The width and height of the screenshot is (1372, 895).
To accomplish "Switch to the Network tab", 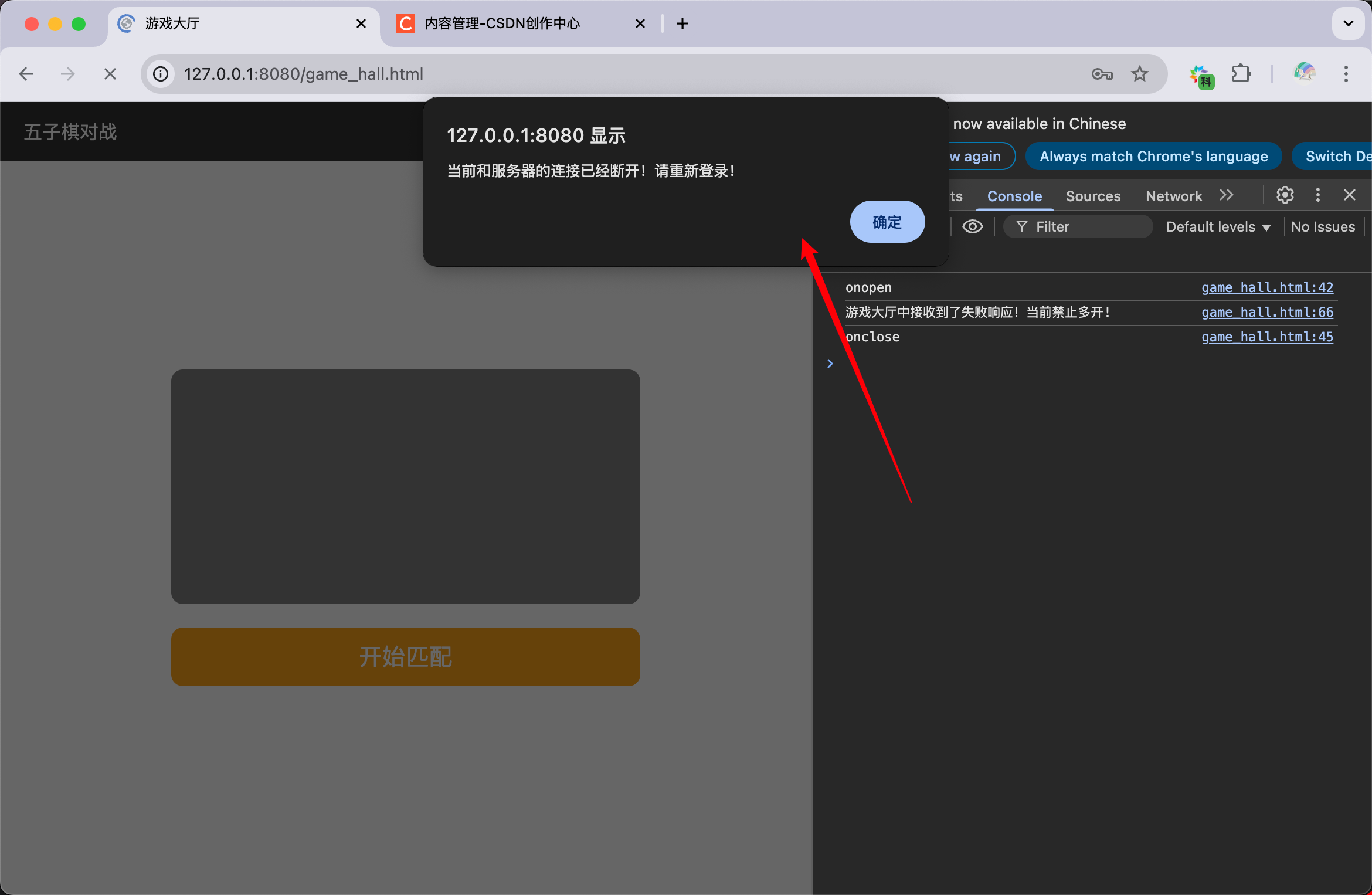I will point(1174,196).
